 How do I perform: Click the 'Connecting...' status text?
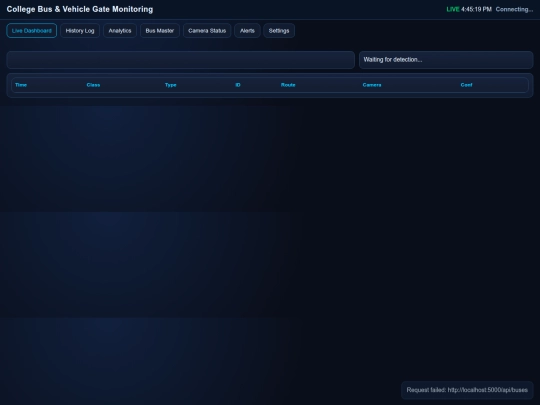pos(514,9)
